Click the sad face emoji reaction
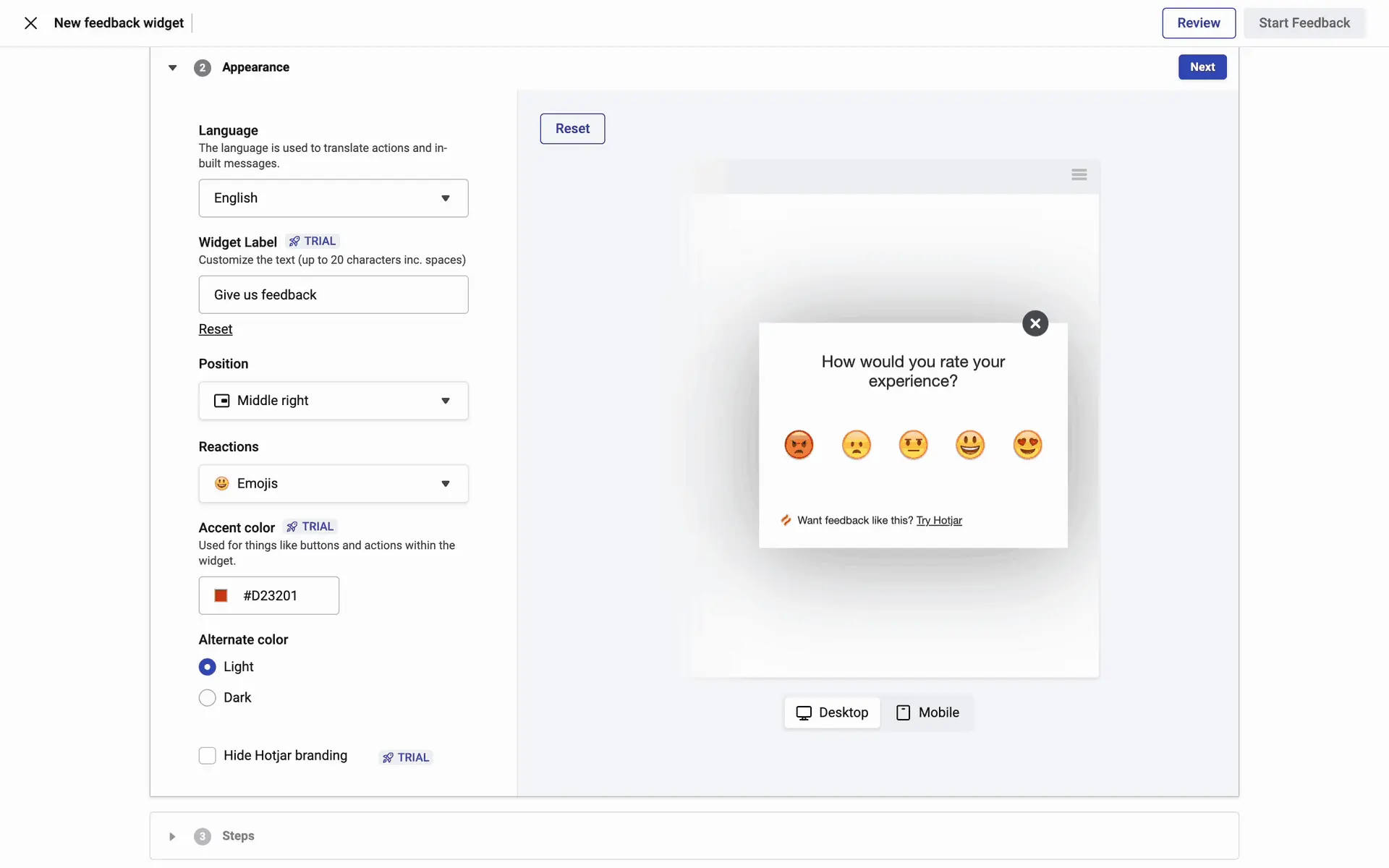This screenshot has height=868, width=1389. (856, 444)
